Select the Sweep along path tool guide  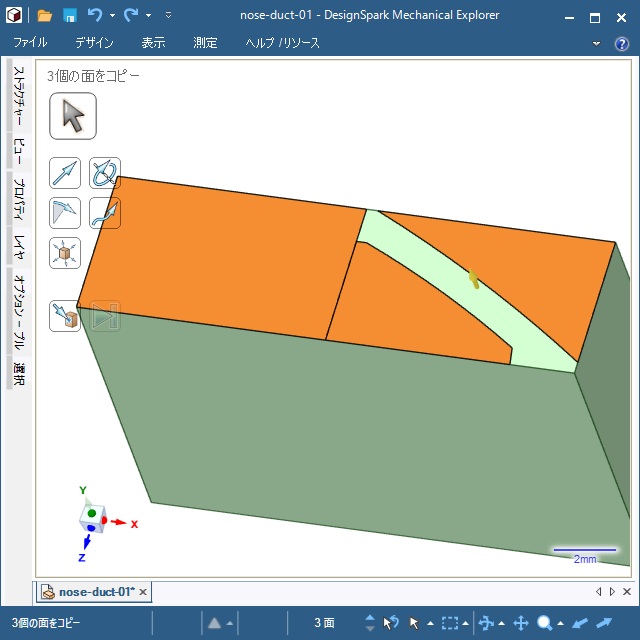pos(105,212)
